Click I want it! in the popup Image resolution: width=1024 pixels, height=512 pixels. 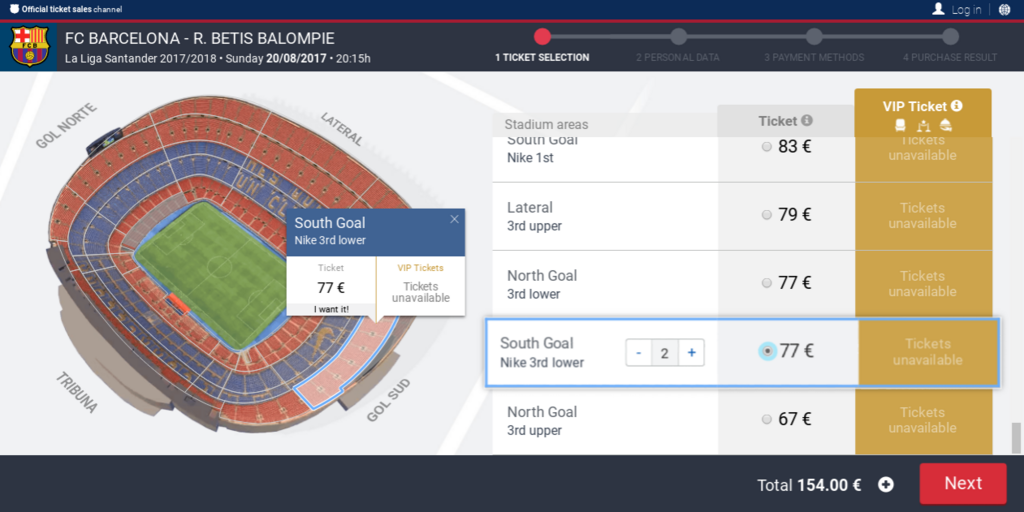[x=331, y=310]
